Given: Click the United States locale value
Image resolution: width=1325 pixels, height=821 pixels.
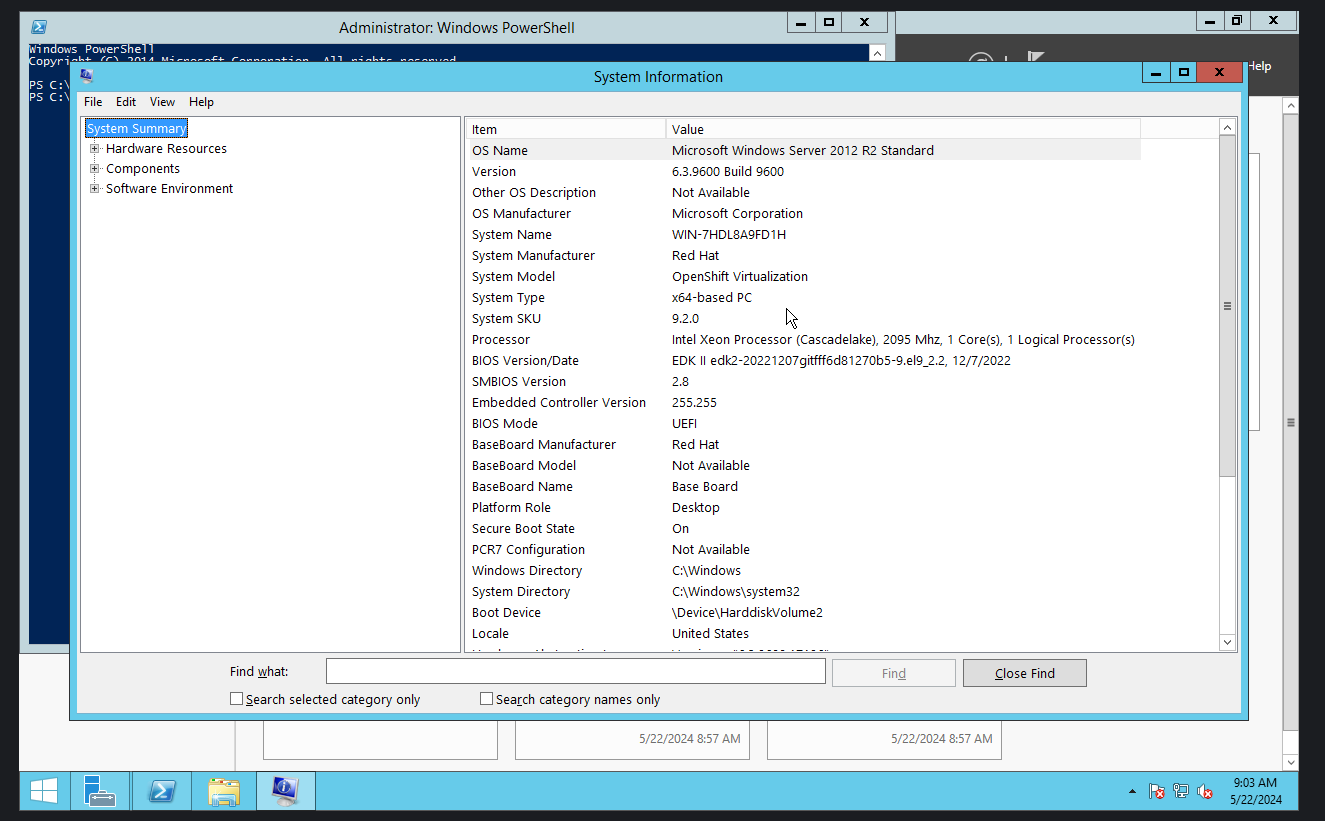Looking at the screenshot, I should 710,633.
